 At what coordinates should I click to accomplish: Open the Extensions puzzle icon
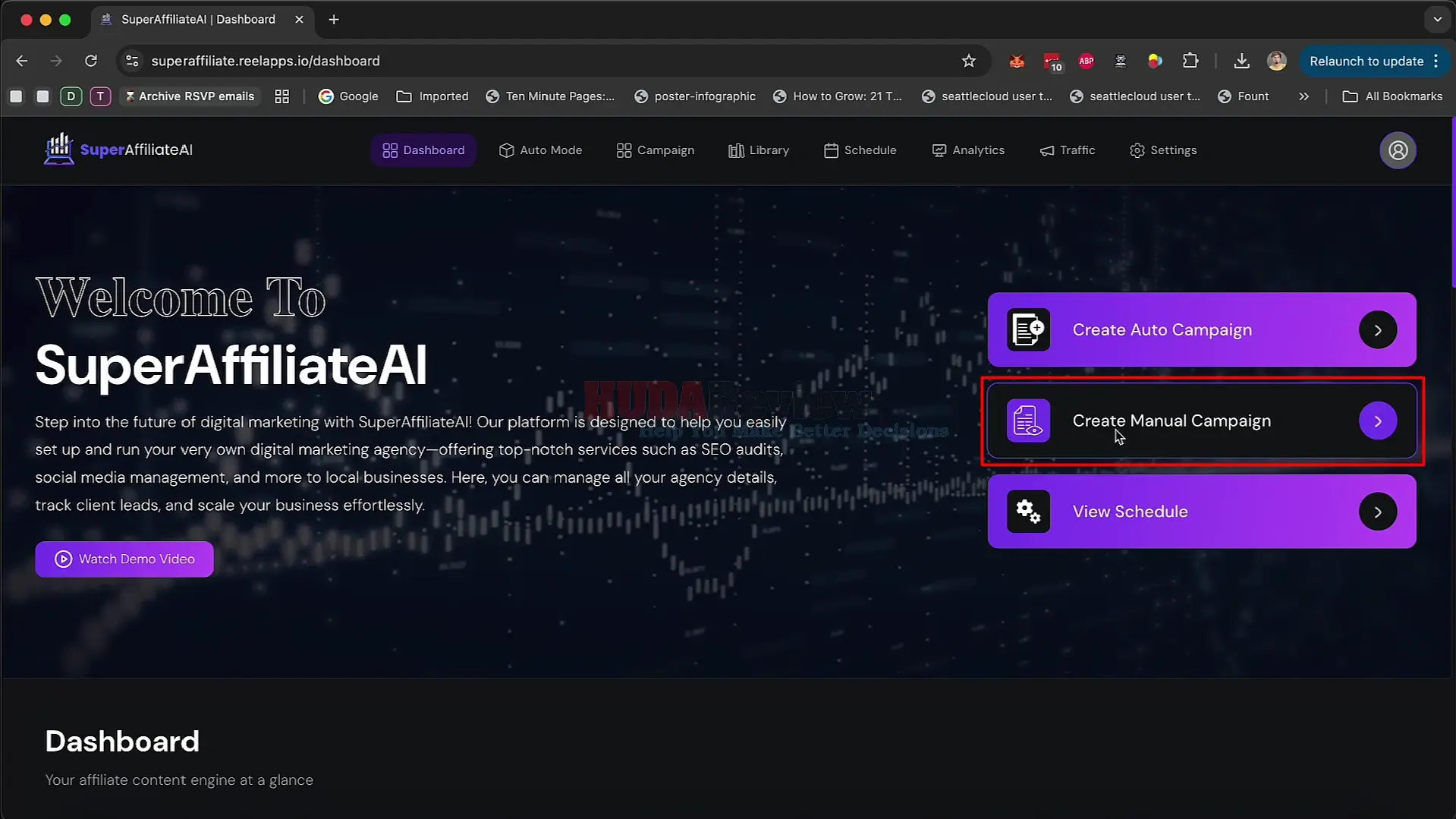[x=1190, y=61]
